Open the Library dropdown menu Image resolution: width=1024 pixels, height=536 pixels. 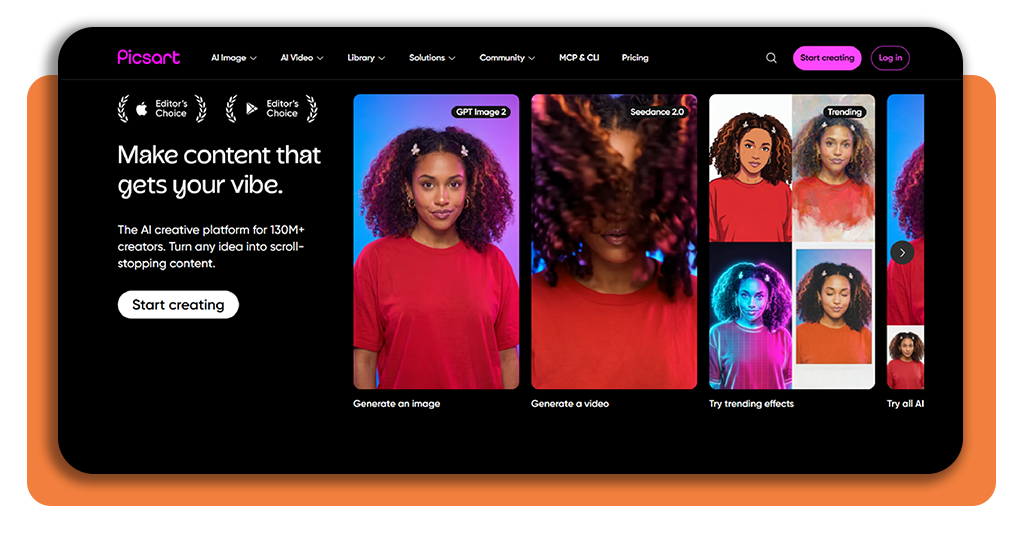366,57
